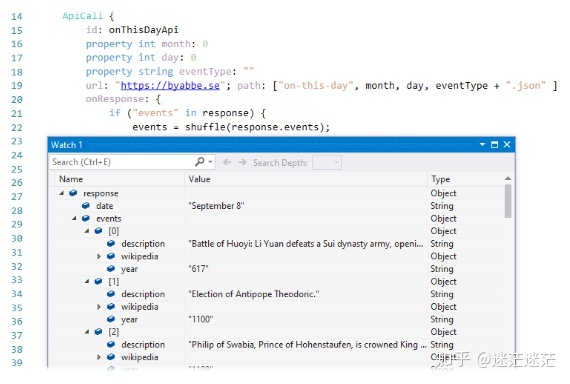Viewport: 570px width, 384px height.
Task: Click the ".json" string on line 19
Action: tap(526, 85)
